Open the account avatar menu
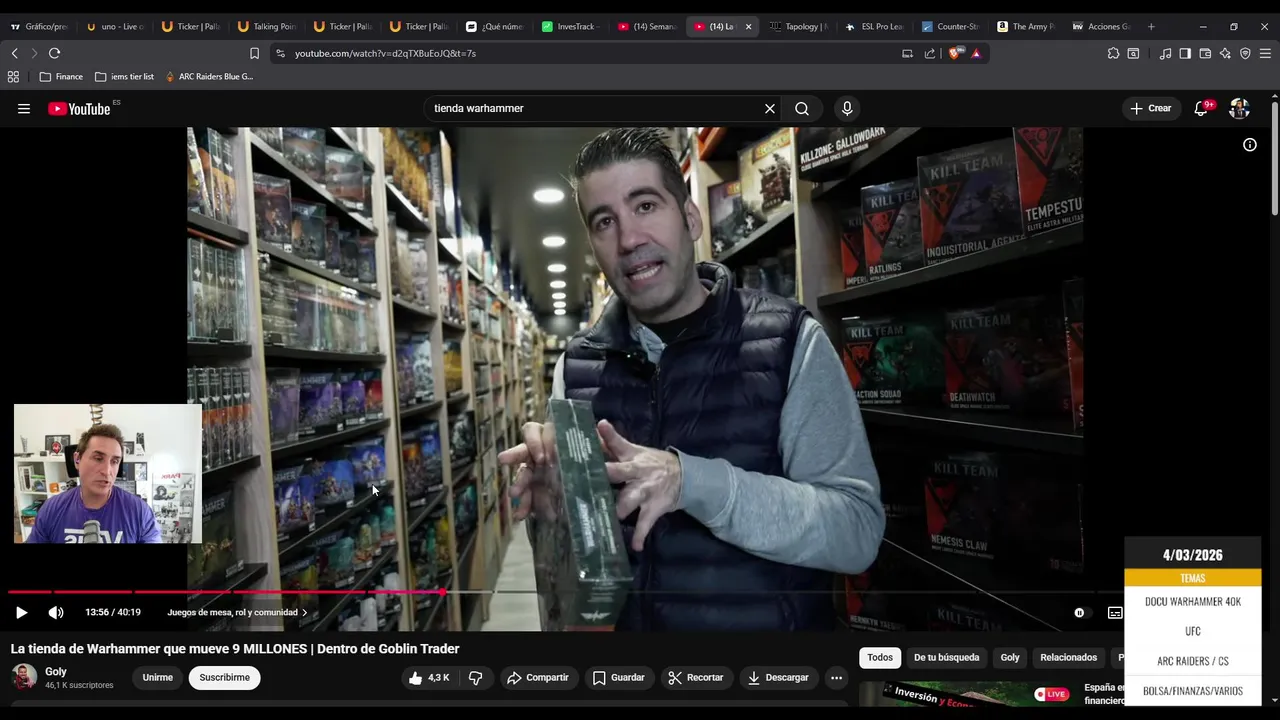This screenshot has height=720, width=1280. coord(1240,108)
